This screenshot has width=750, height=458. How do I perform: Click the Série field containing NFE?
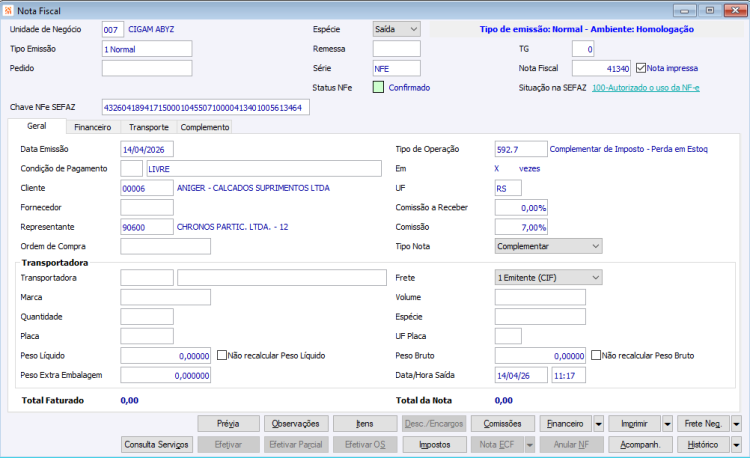point(397,68)
